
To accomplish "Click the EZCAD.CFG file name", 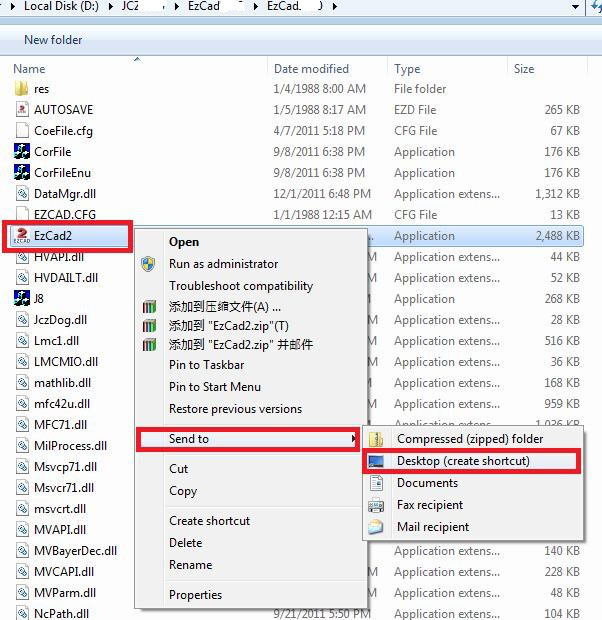I will (x=65, y=215).
